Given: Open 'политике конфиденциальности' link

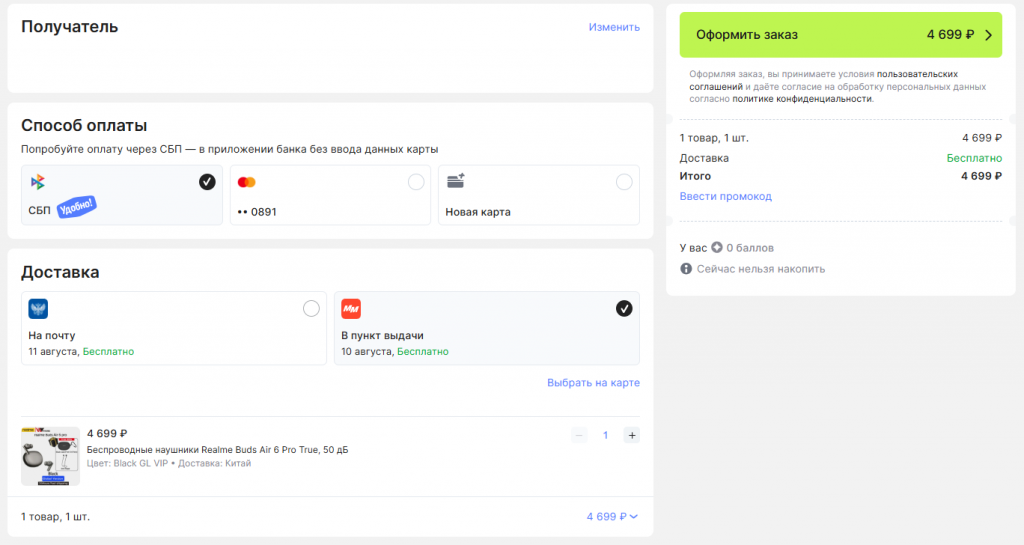Looking at the screenshot, I should (x=802, y=99).
